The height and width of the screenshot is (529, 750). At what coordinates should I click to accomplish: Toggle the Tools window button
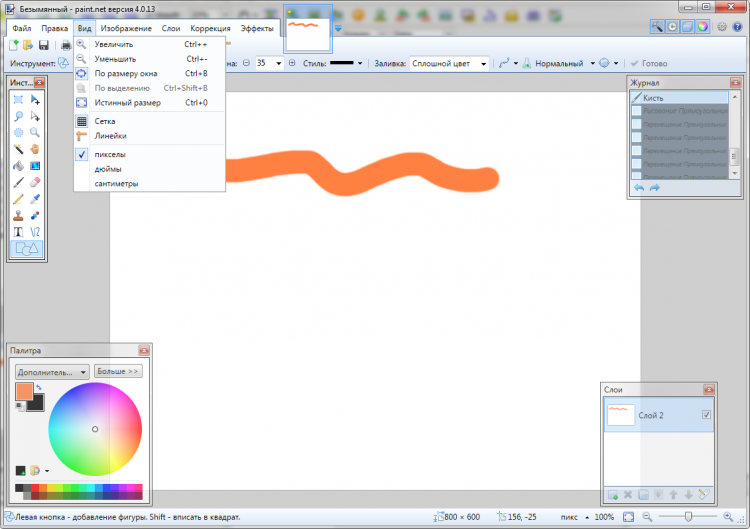click(657, 27)
